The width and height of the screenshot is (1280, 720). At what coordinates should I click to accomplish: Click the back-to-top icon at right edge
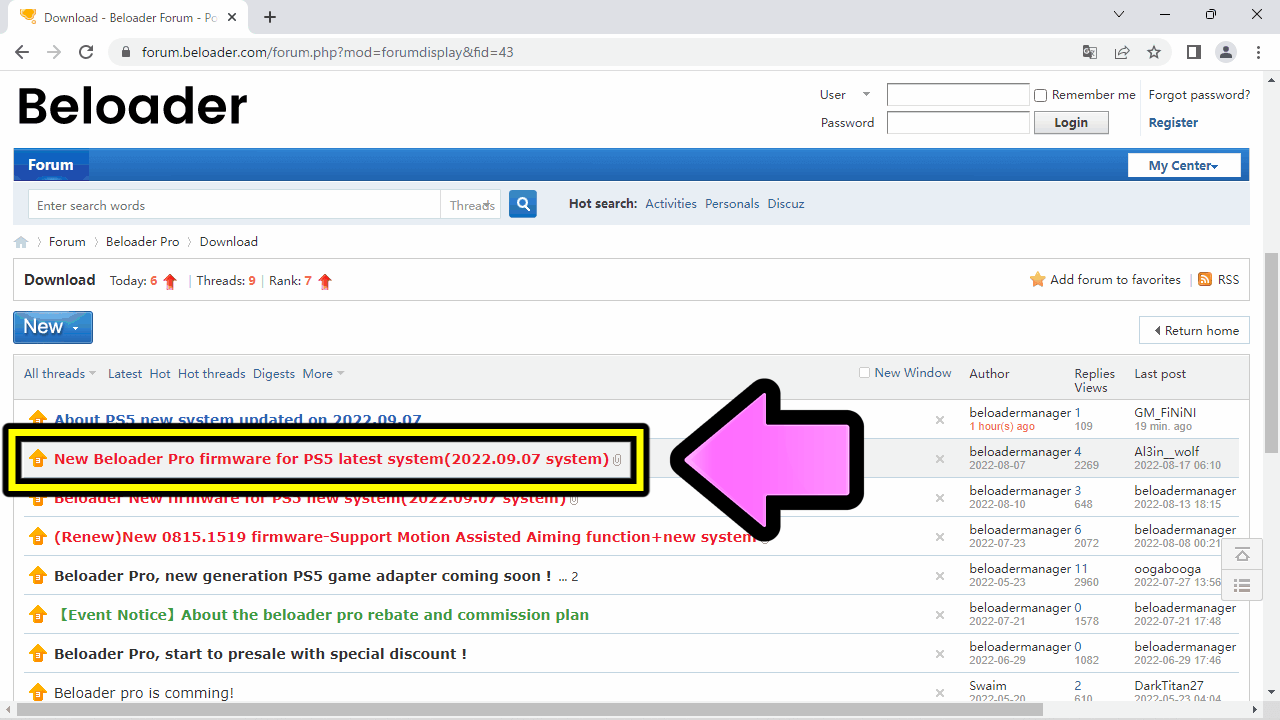click(x=1242, y=555)
